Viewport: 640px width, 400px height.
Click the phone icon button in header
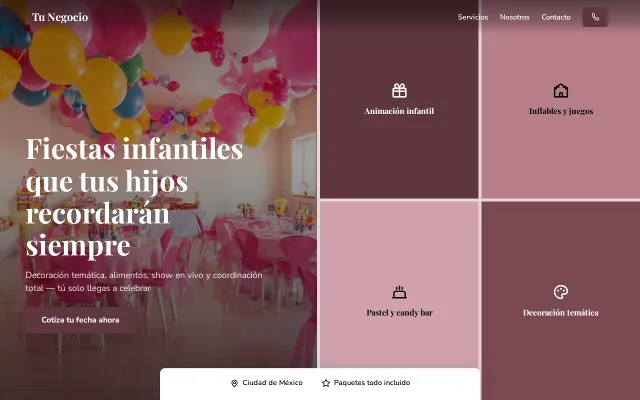(595, 17)
